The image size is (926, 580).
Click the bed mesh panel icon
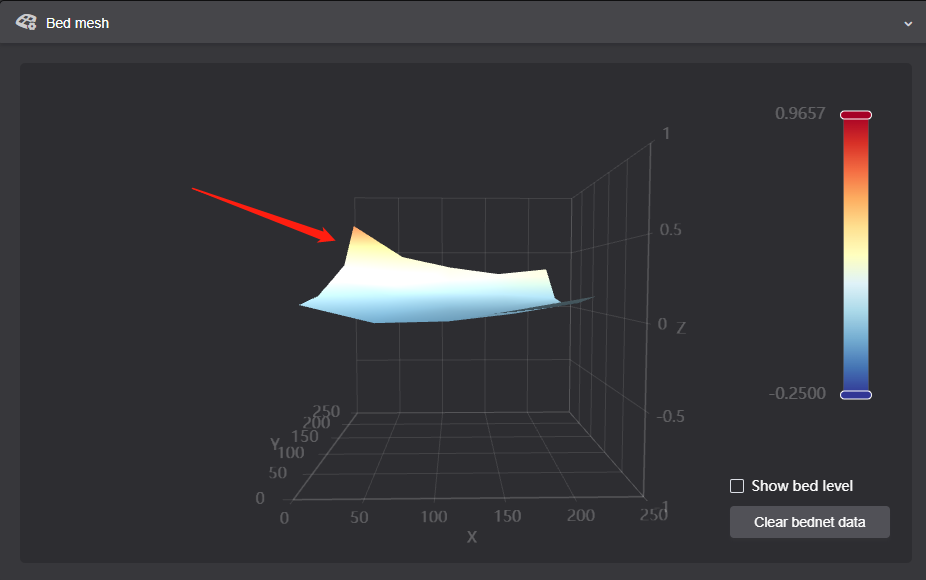click(x=27, y=22)
